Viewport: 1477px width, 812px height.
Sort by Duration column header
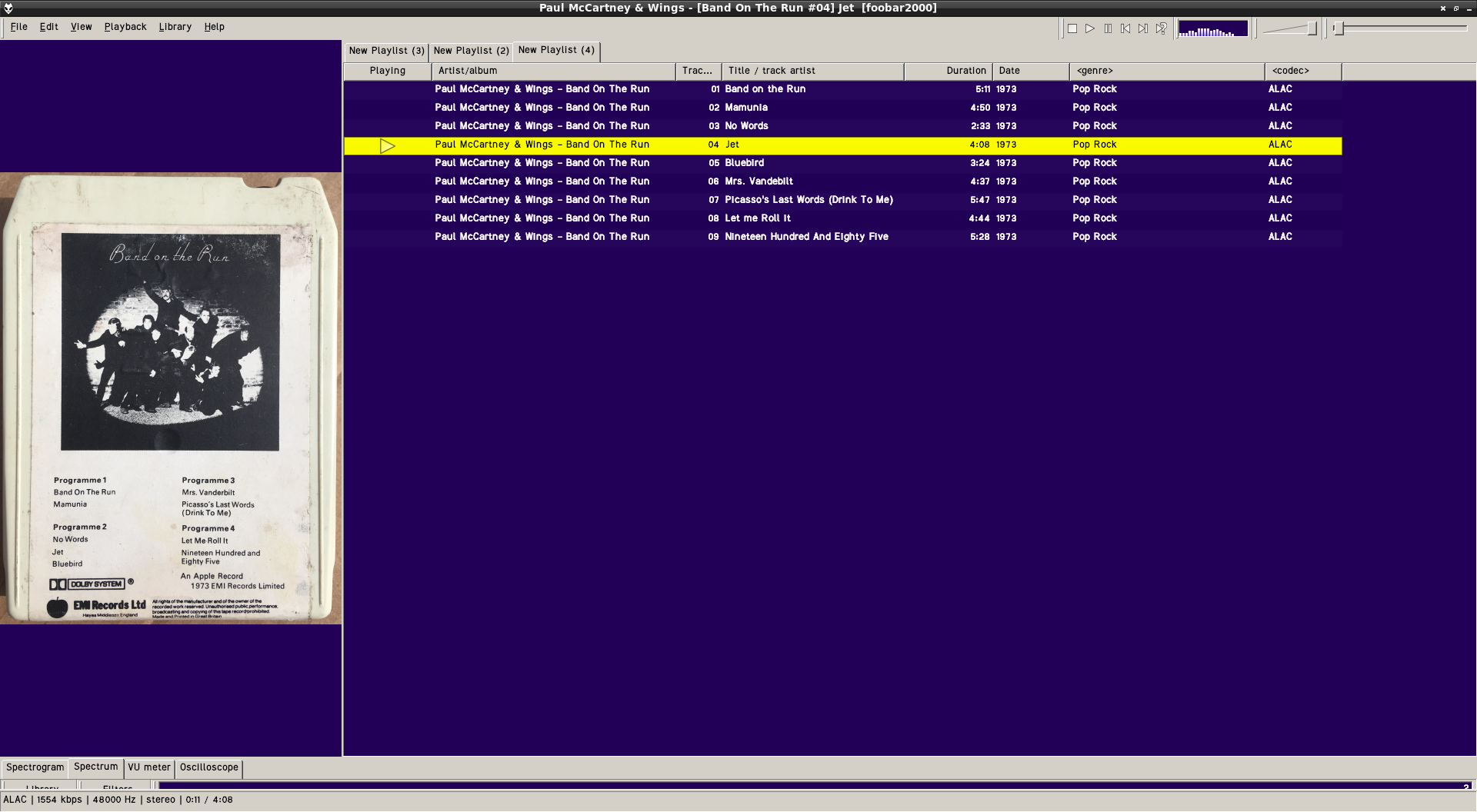point(949,71)
